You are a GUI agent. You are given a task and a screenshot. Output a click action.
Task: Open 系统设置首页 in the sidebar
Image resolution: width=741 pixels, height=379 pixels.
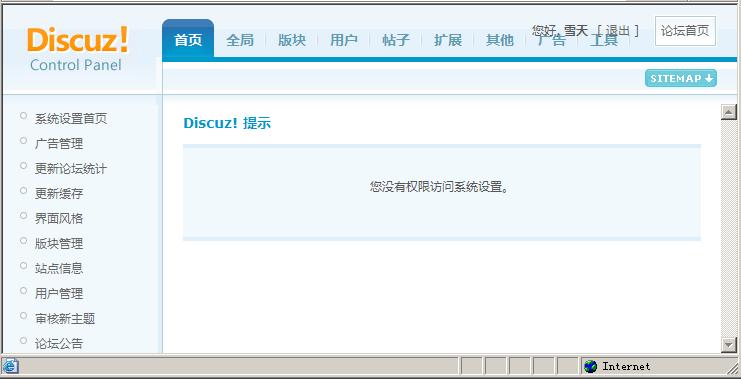click(x=71, y=119)
